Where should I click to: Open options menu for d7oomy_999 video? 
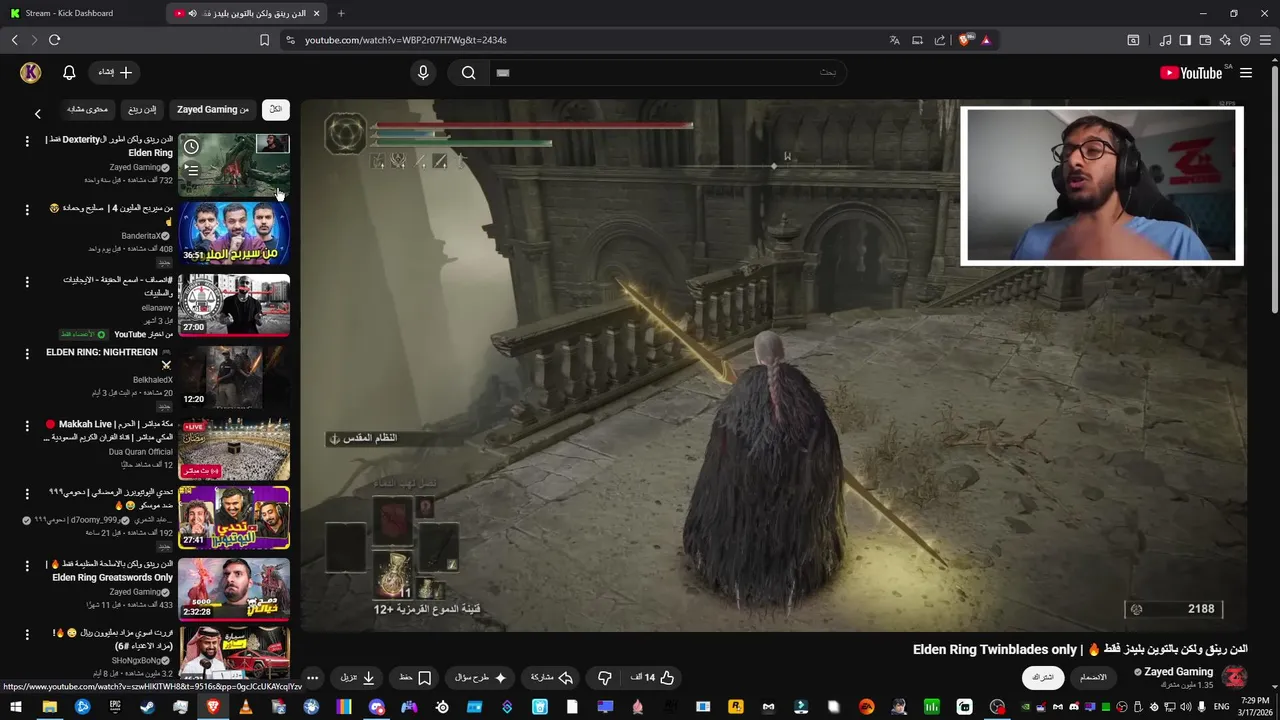click(27, 493)
